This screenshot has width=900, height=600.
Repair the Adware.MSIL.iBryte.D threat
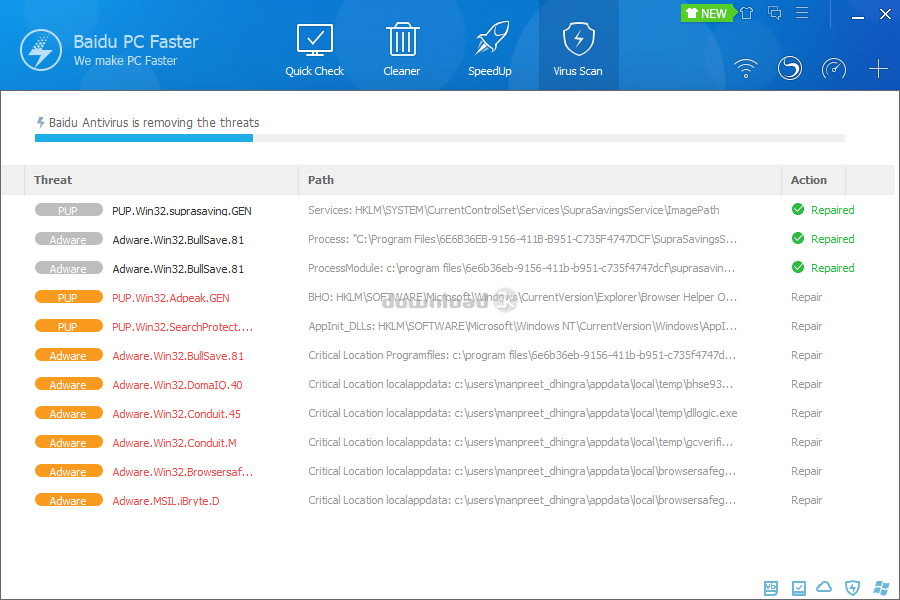click(x=806, y=500)
